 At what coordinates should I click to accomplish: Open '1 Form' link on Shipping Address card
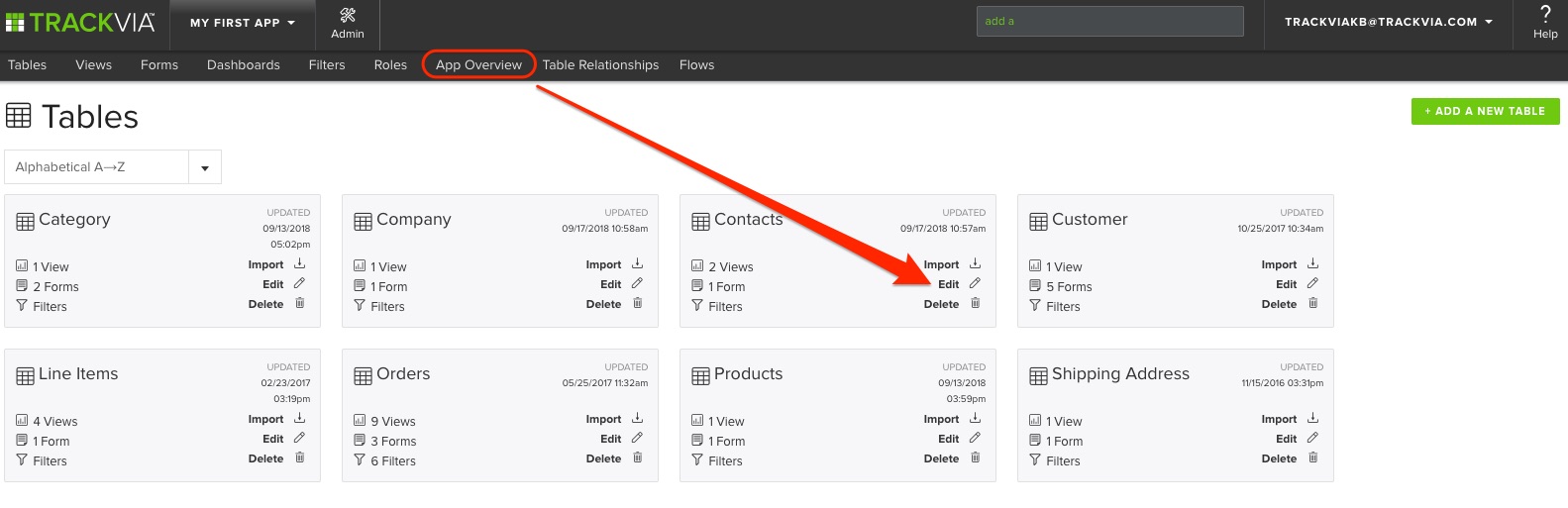point(1064,442)
